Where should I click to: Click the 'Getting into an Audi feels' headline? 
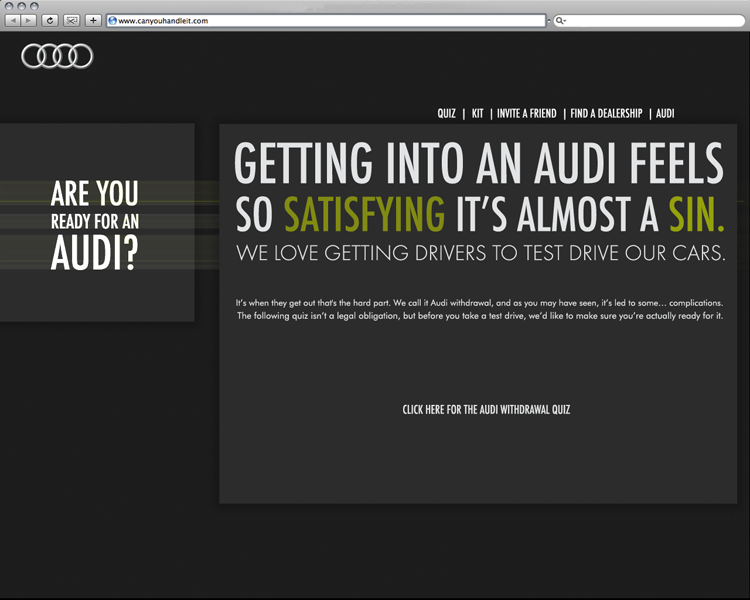(479, 163)
